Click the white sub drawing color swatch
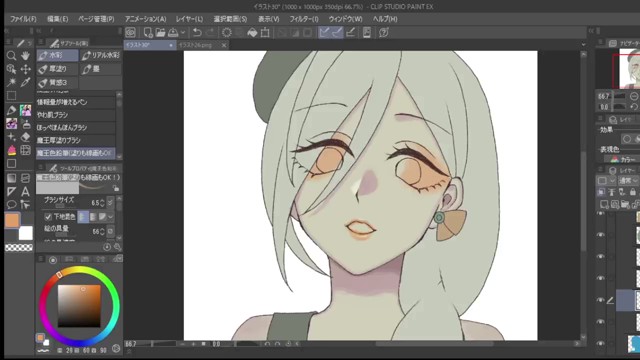The image size is (640, 360). [x=26, y=233]
